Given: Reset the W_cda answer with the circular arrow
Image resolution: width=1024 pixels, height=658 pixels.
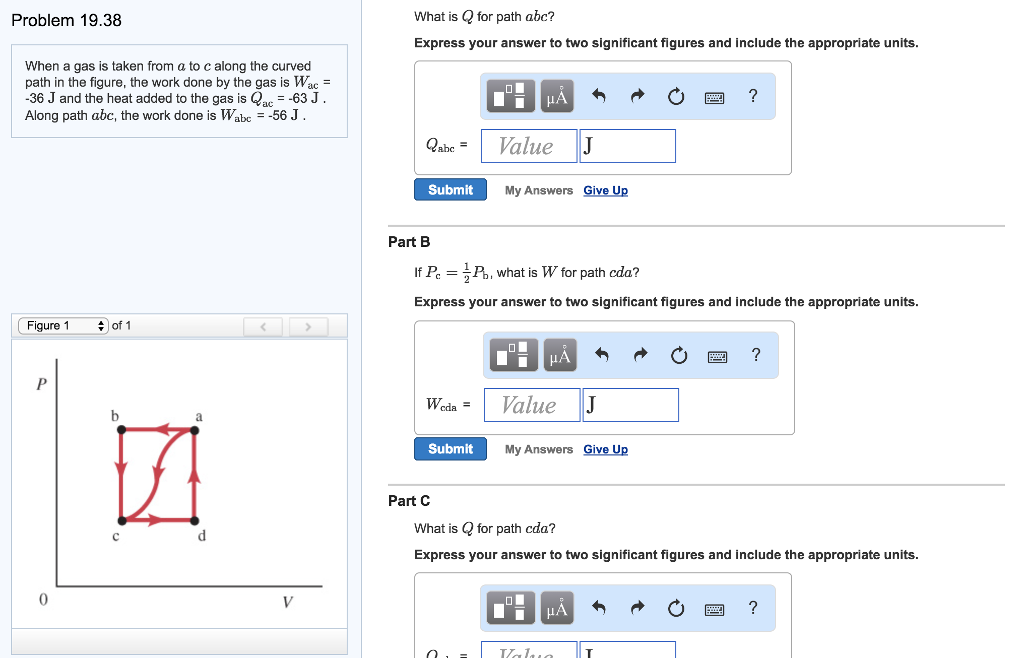Looking at the screenshot, I should click(x=680, y=355).
